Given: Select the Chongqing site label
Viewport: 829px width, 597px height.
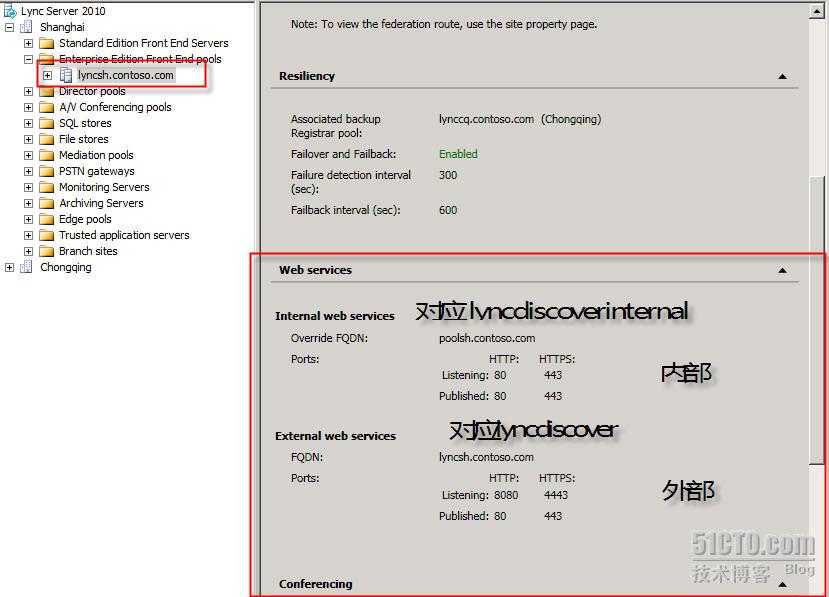Looking at the screenshot, I should [66, 267].
